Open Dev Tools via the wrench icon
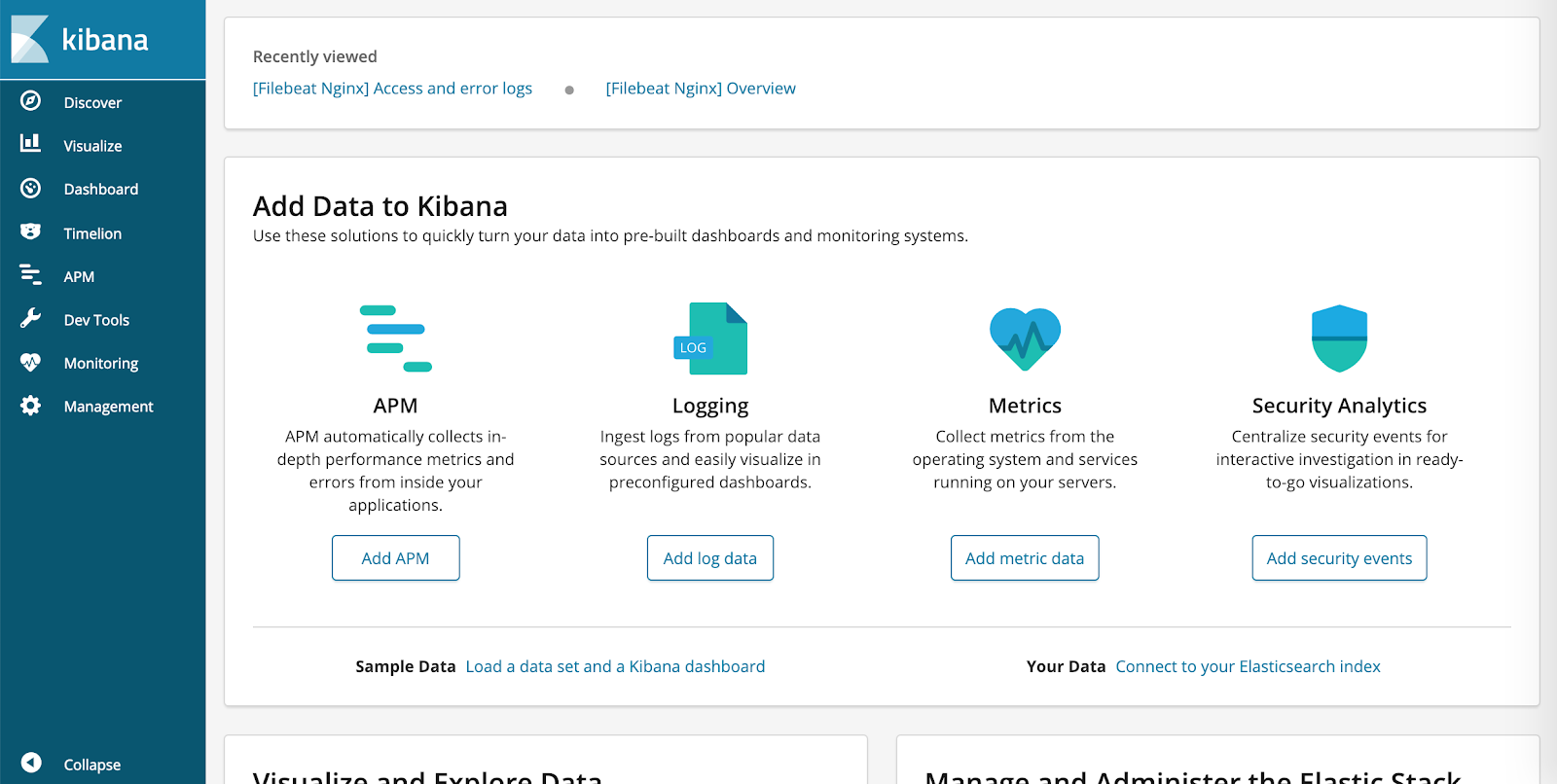This screenshot has width=1557, height=784. tap(31, 318)
